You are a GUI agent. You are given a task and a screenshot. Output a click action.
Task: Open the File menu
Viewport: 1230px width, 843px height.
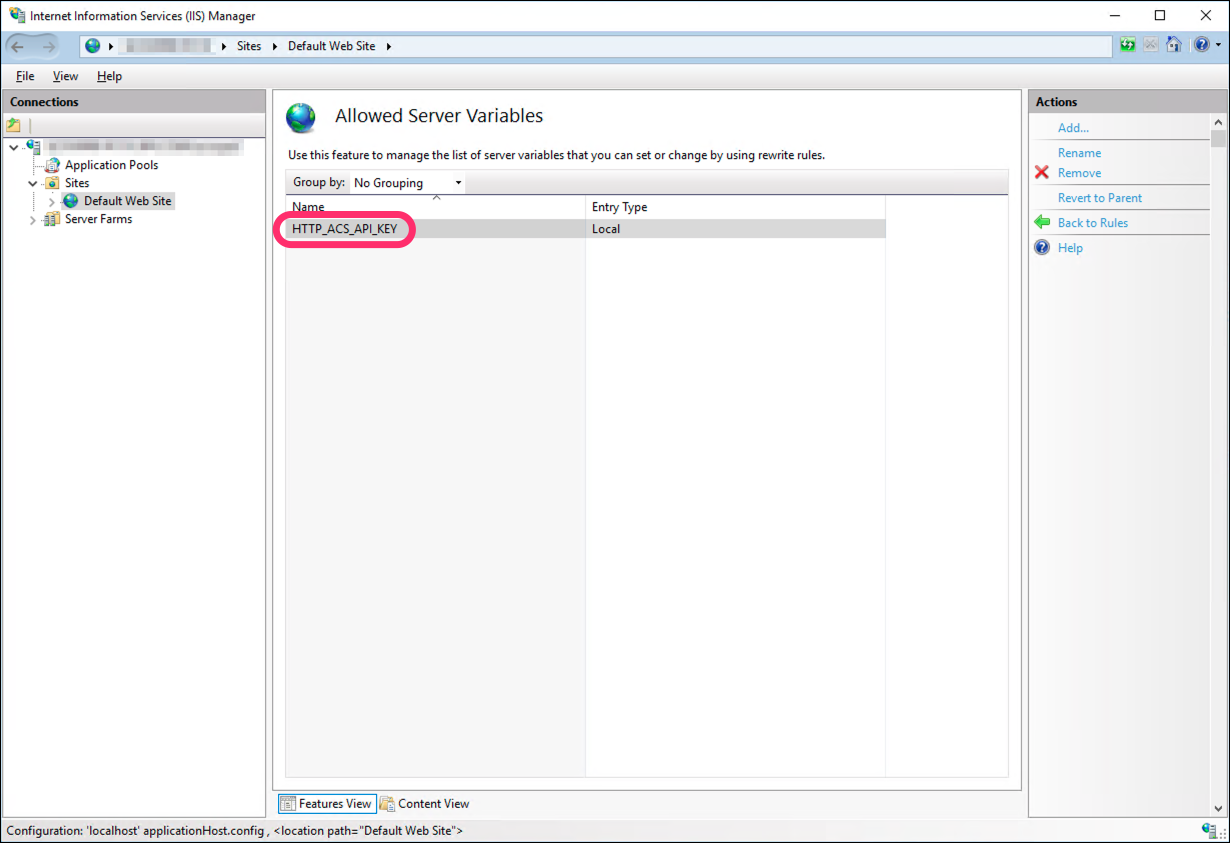point(25,76)
